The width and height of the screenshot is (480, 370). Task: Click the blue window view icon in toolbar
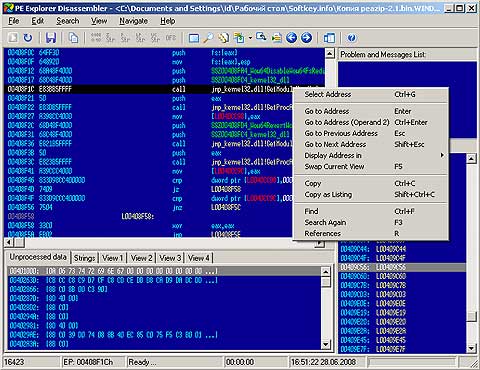[x=194, y=38]
